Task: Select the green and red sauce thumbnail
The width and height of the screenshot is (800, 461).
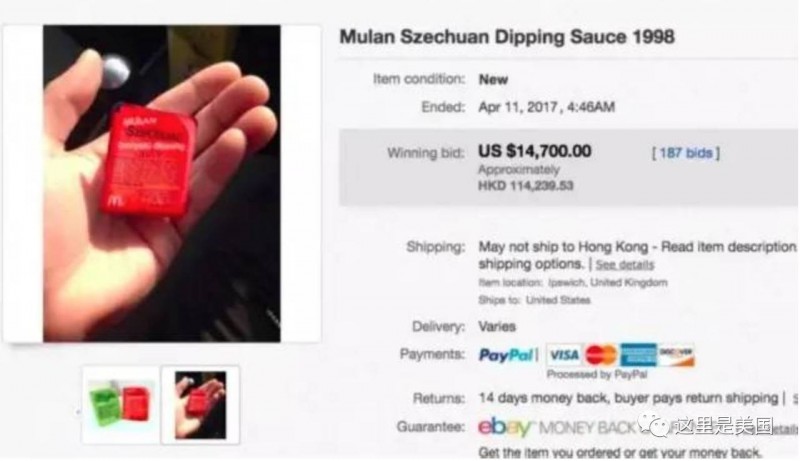Action: tap(121, 405)
